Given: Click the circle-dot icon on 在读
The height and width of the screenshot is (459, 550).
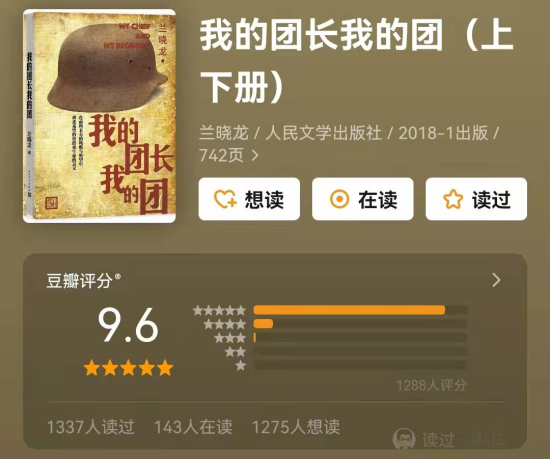Looking at the screenshot, I should 339,199.
